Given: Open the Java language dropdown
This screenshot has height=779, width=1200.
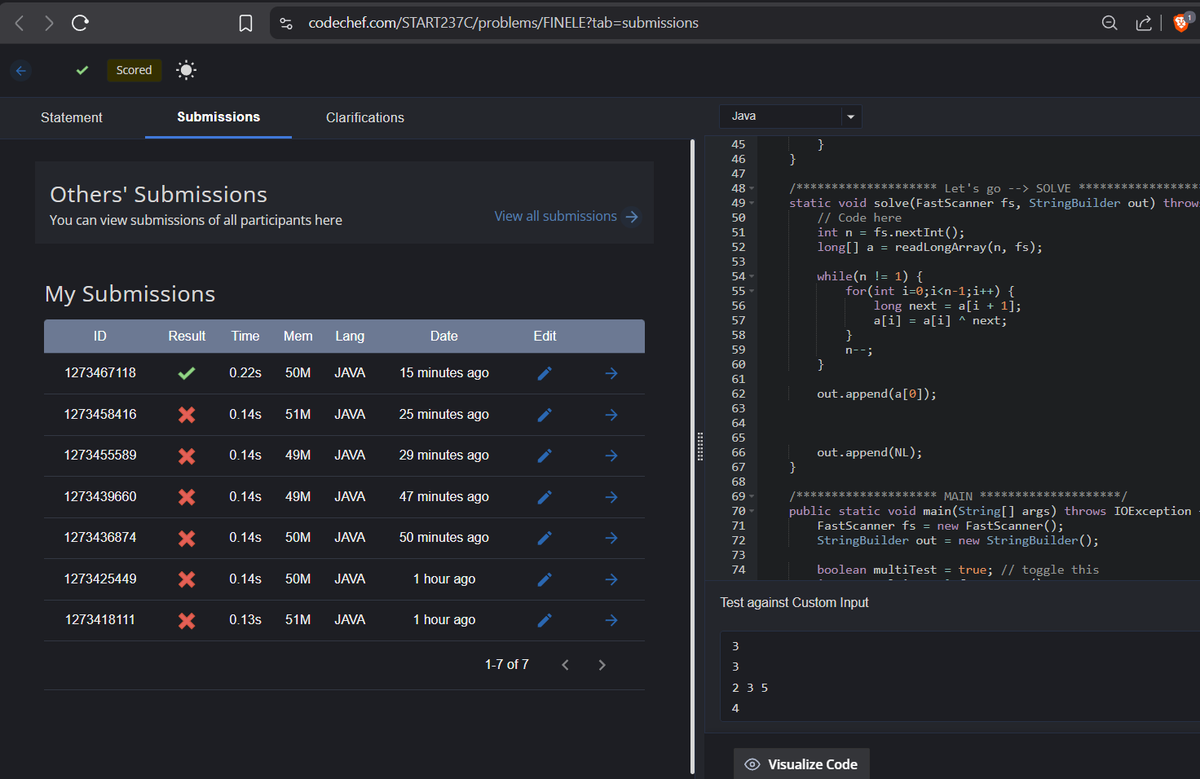Looking at the screenshot, I should [x=790, y=117].
